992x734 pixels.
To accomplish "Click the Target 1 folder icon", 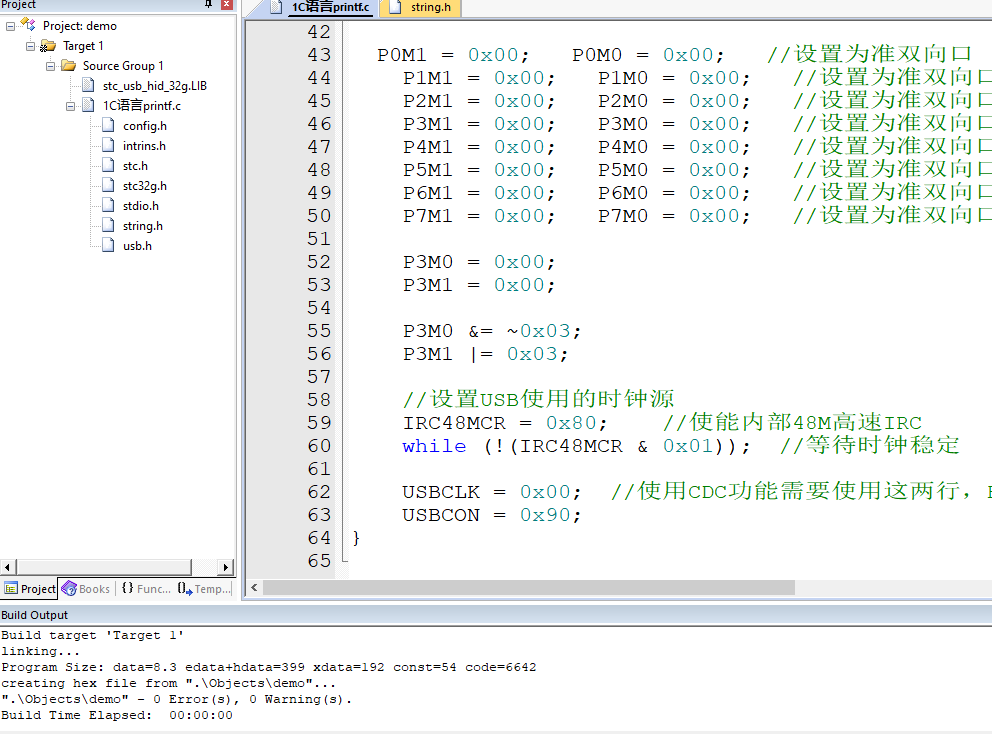I will coord(48,46).
